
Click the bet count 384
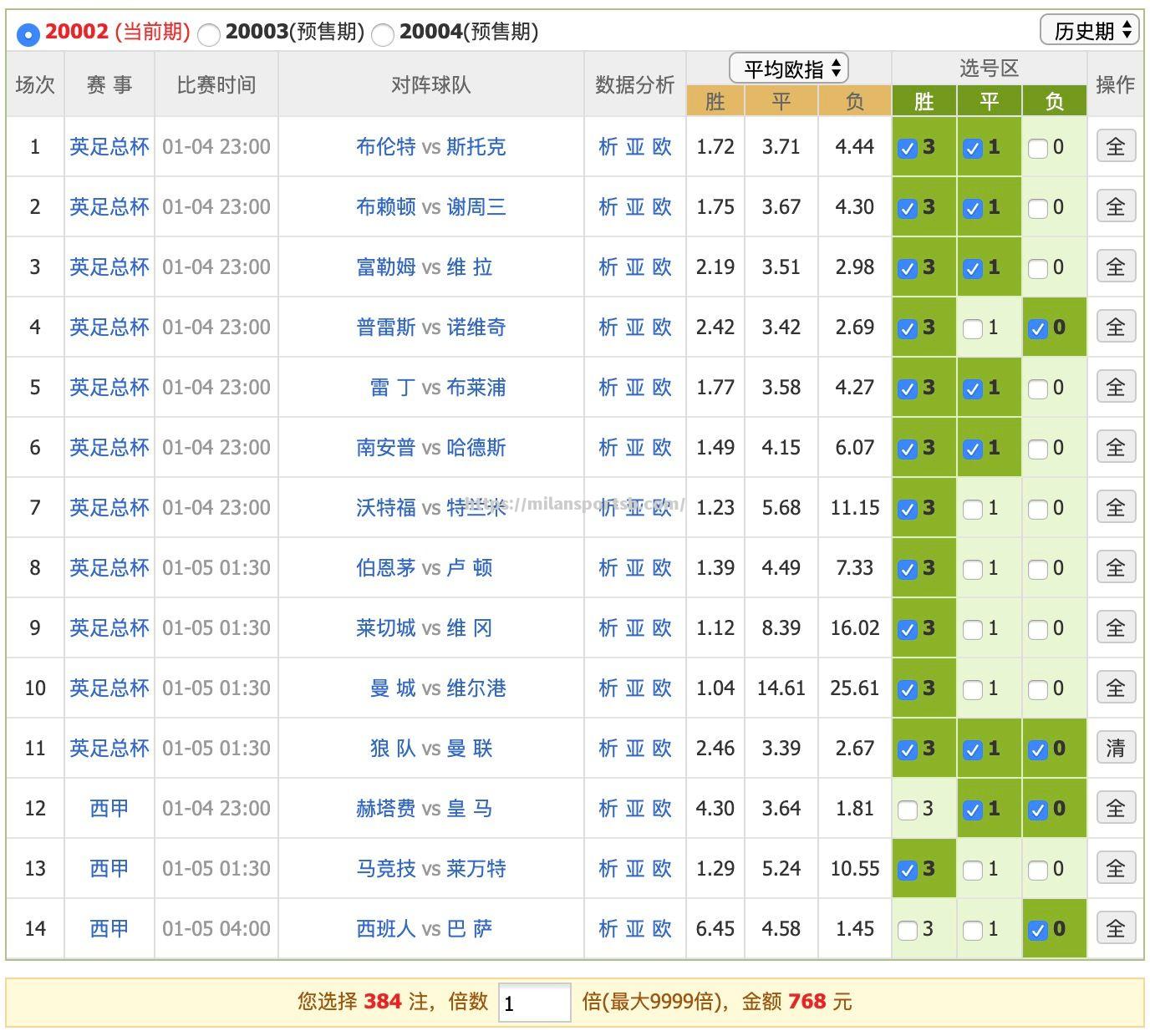click(x=383, y=1001)
